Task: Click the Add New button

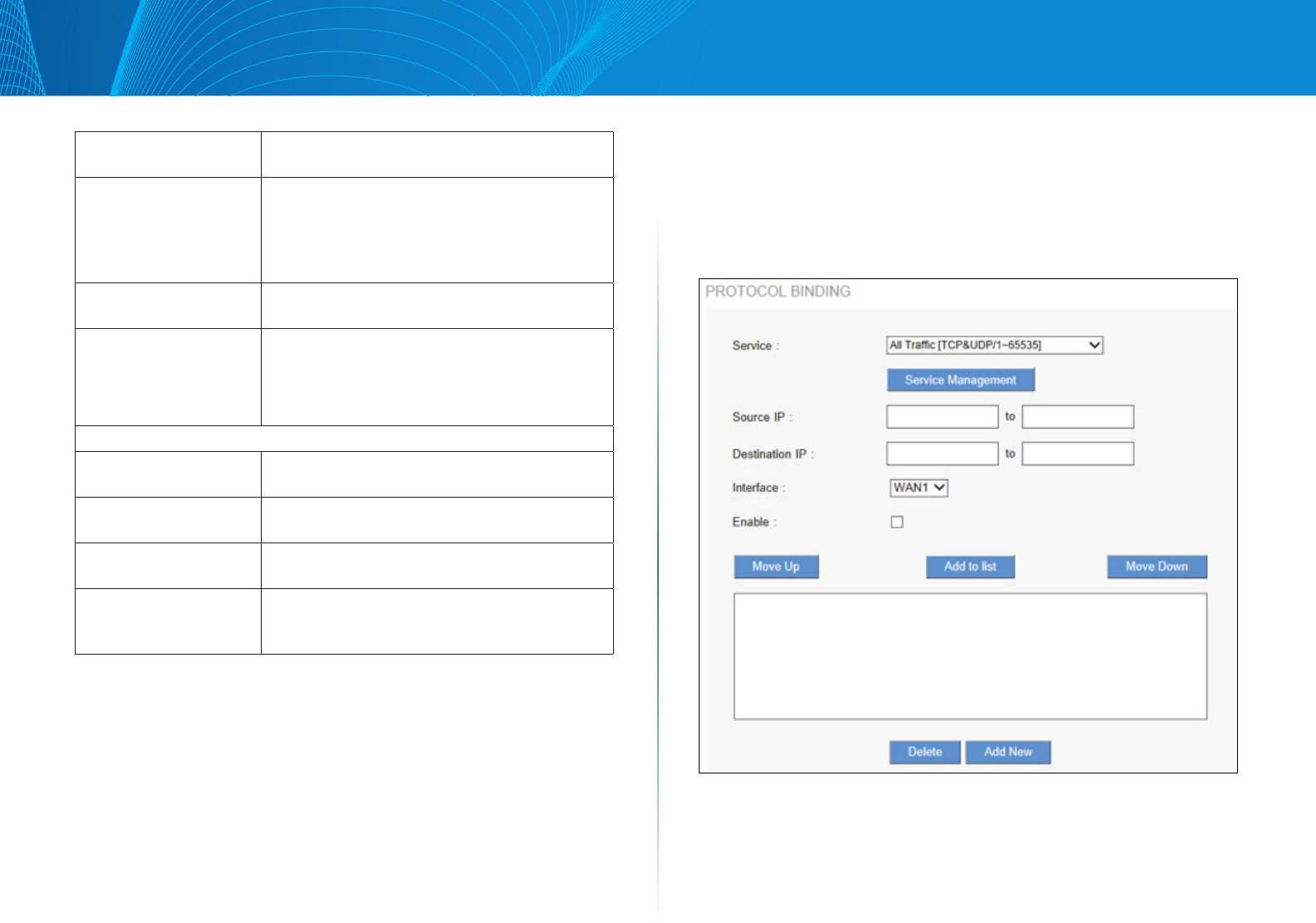Action: [1008, 752]
